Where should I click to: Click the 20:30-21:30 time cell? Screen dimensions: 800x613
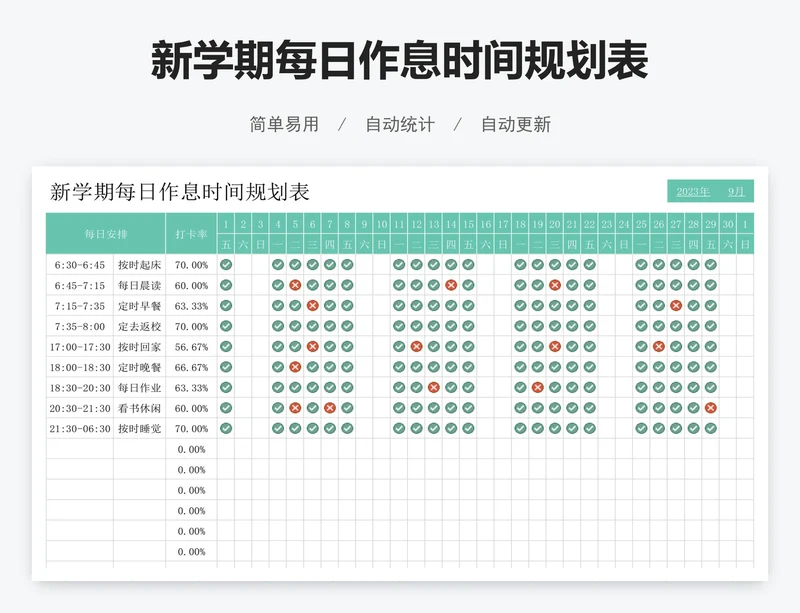[x=80, y=408]
